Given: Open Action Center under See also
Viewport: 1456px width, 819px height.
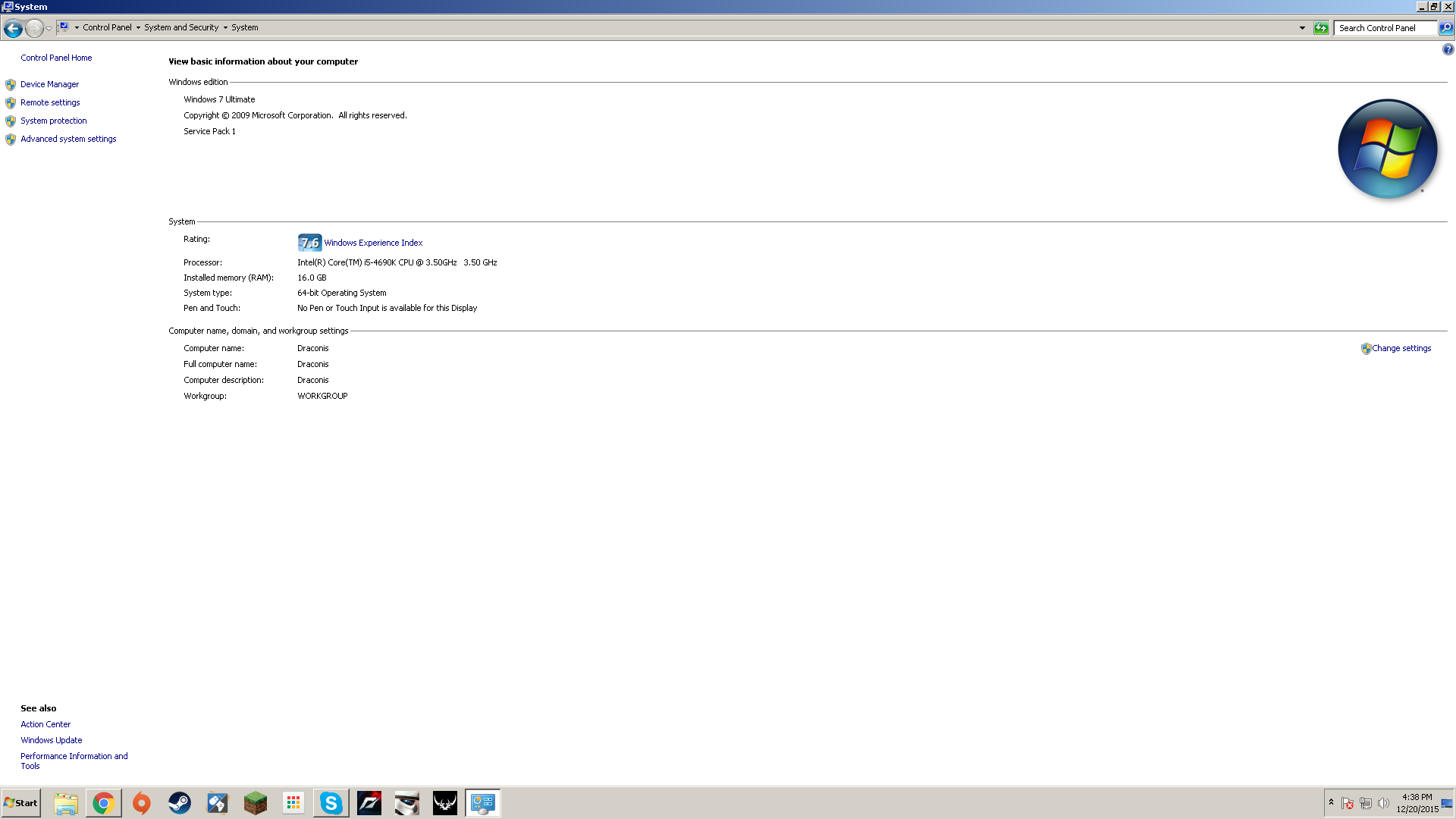Looking at the screenshot, I should click(45, 724).
